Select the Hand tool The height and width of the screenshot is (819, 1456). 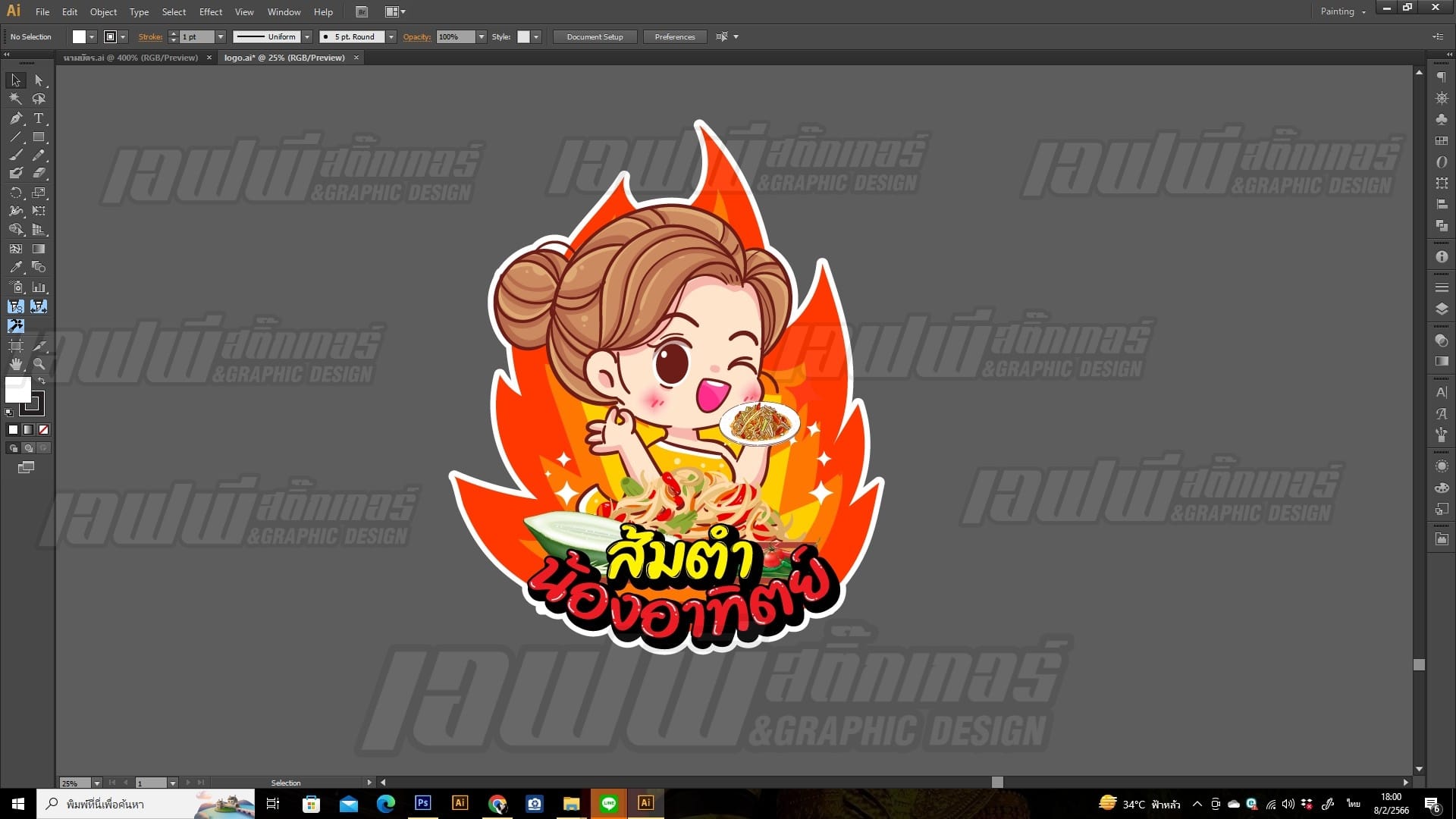coord(16,364)
